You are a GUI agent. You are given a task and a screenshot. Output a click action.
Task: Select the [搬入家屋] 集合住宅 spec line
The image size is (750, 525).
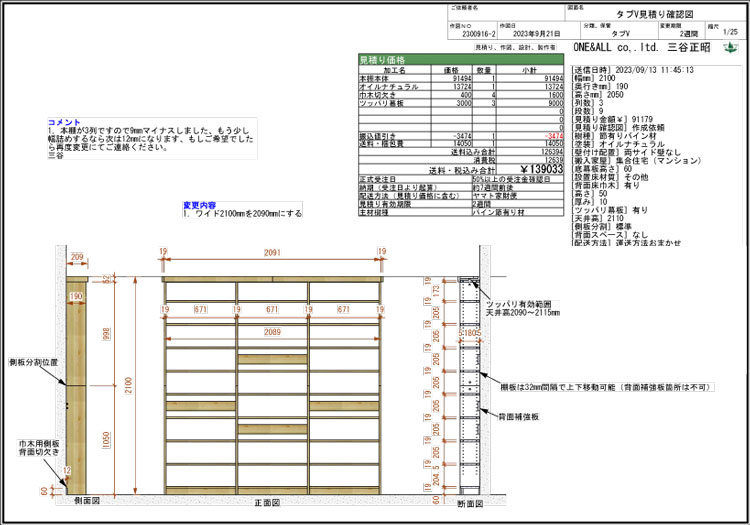[636, 161]
